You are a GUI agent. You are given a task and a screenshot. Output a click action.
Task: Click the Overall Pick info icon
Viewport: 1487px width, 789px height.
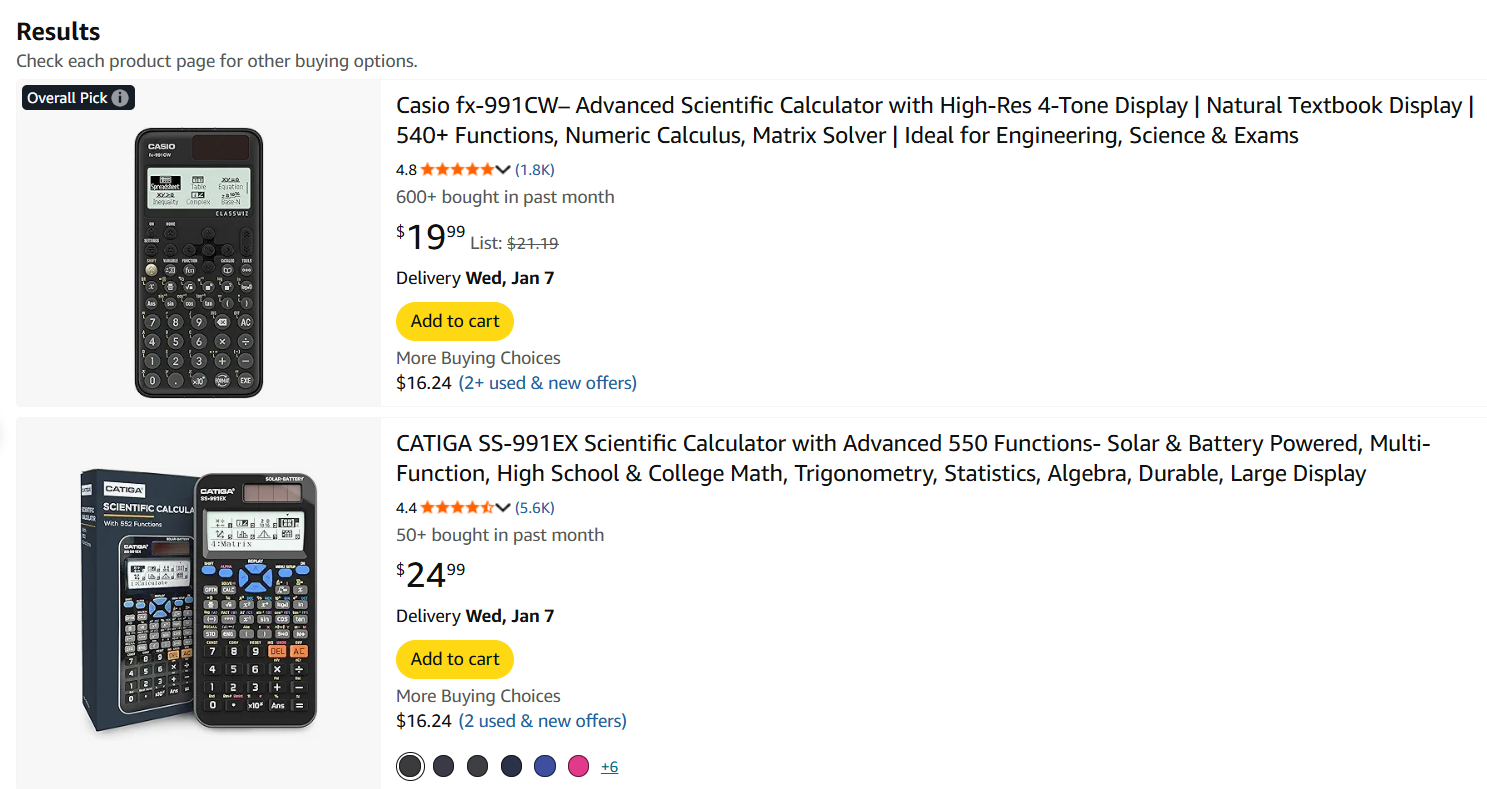pos(120,98)
